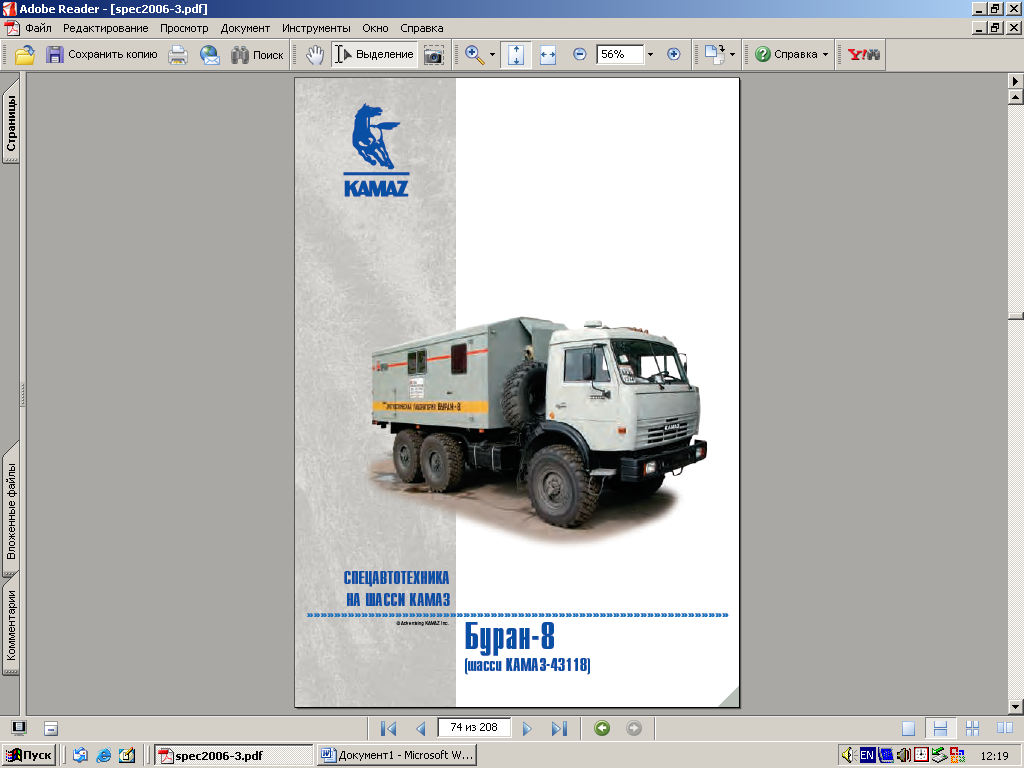Open the Справка menu in menu bar
The image size is (1024, 768).
pyautogui.click(x=422, y=28)
